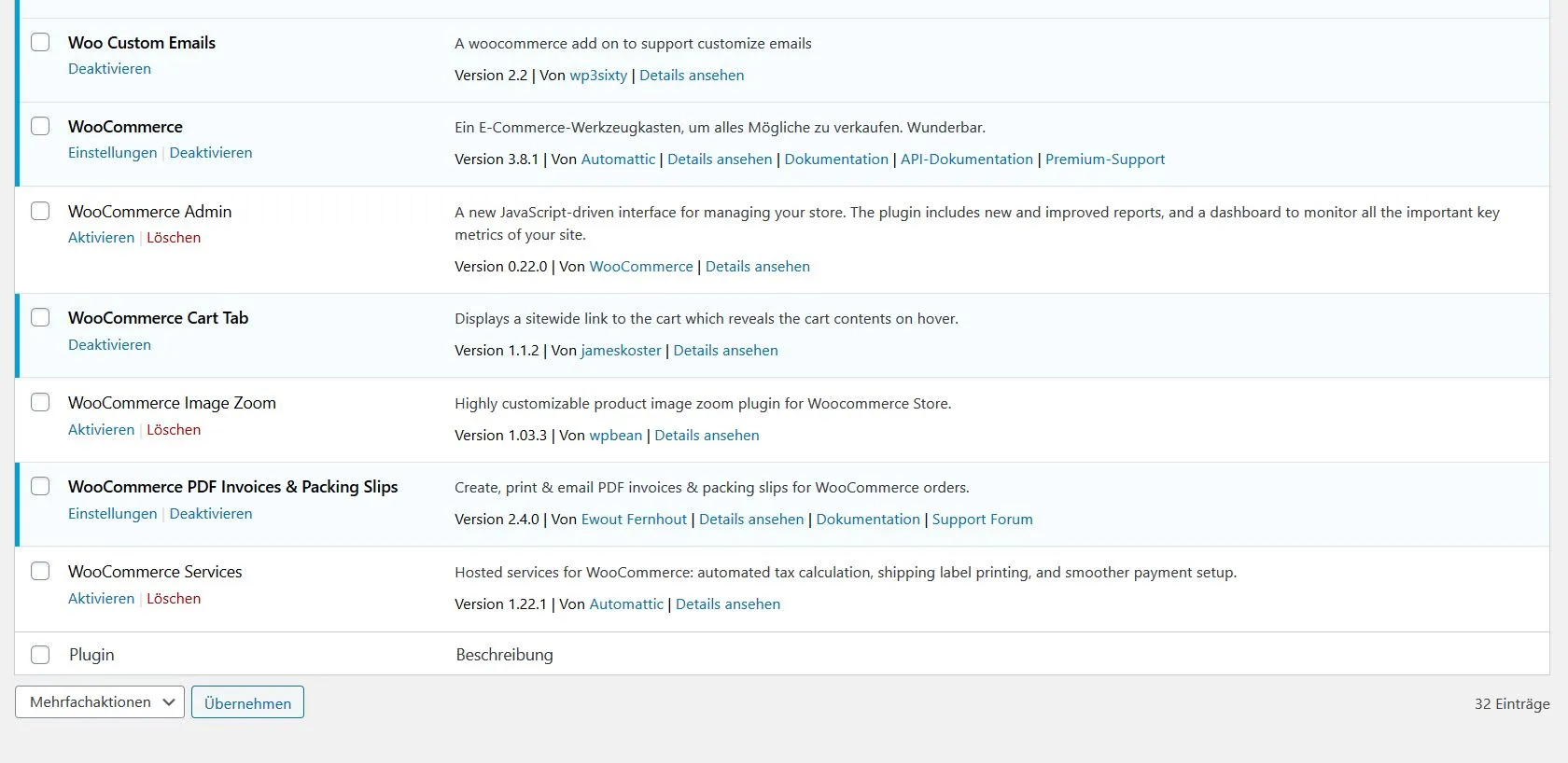
Task: Check the PDF Invoices & Packing Slips checkbox
Action: tap(40, 486)
